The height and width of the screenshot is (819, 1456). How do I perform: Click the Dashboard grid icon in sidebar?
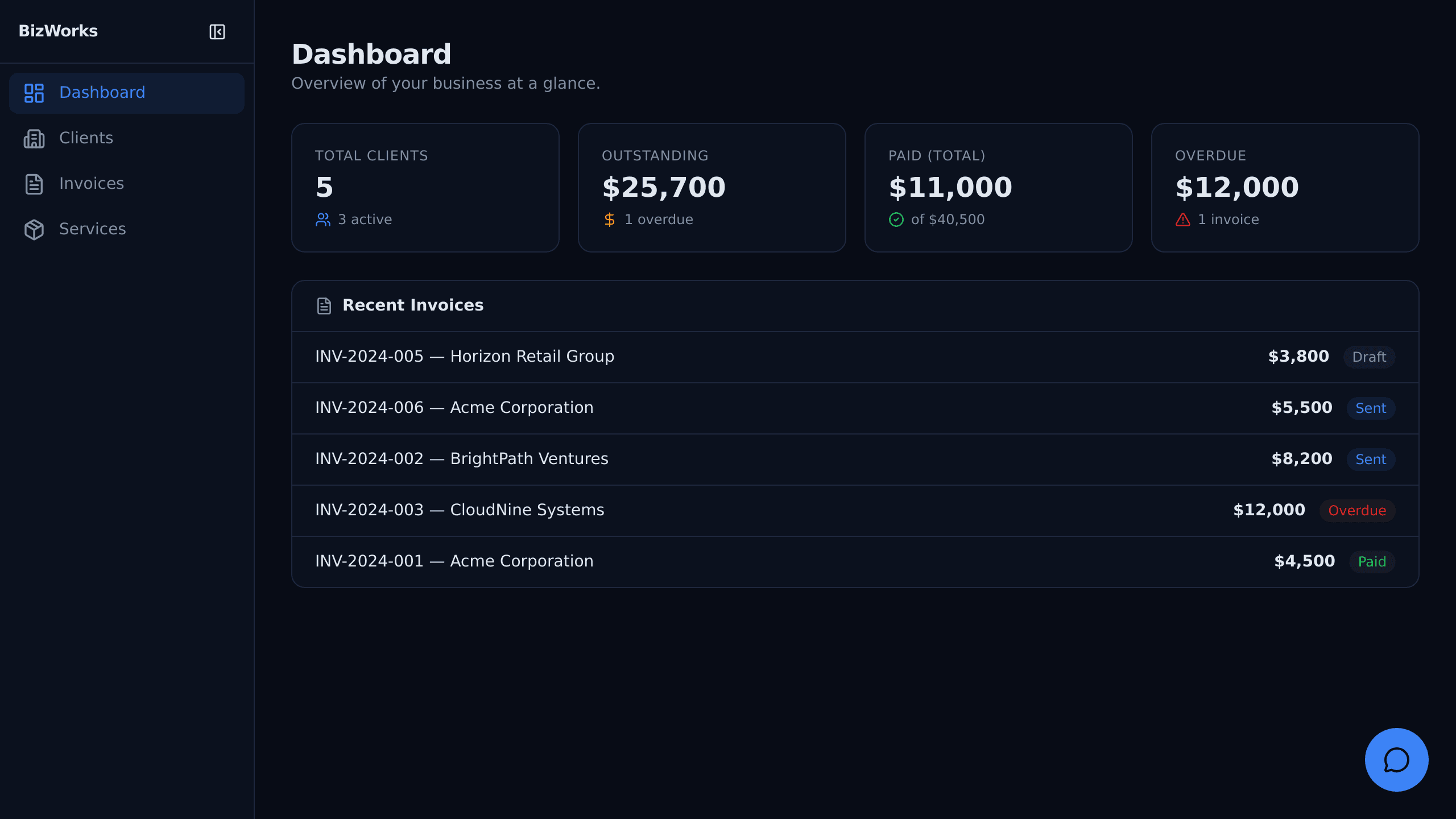click(x=34, y=93)
